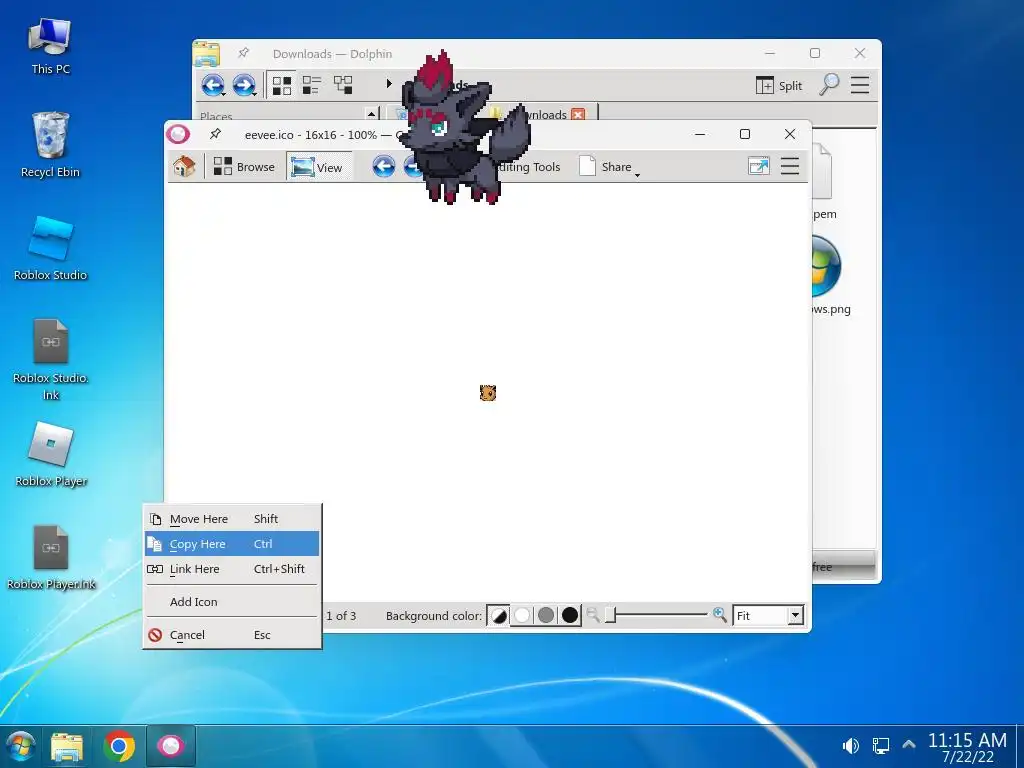Choose Move Here from context menu
This screenshot has width=1024, height=768.
point(232,519)
